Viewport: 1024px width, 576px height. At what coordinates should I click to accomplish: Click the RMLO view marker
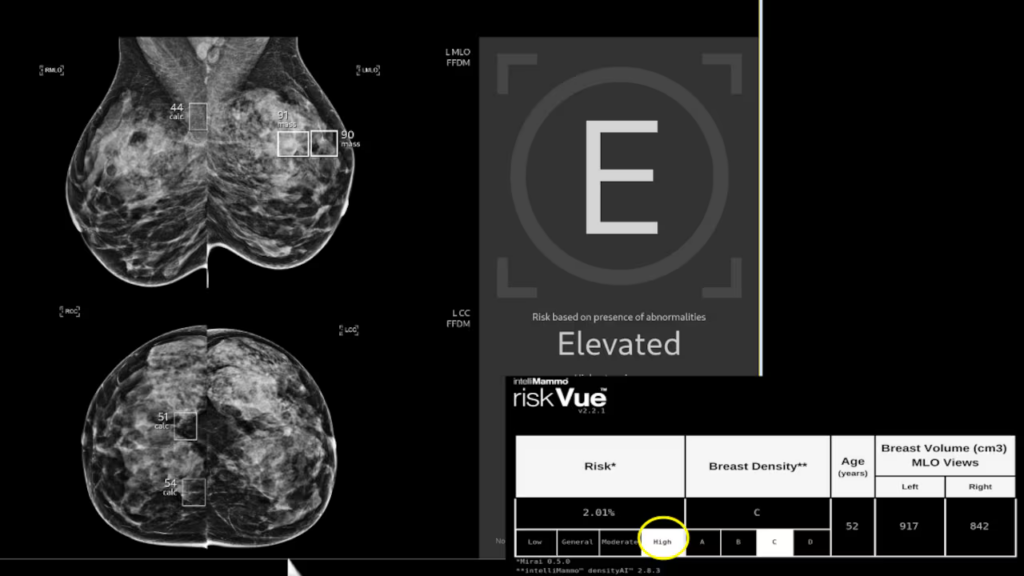[52, 70]
